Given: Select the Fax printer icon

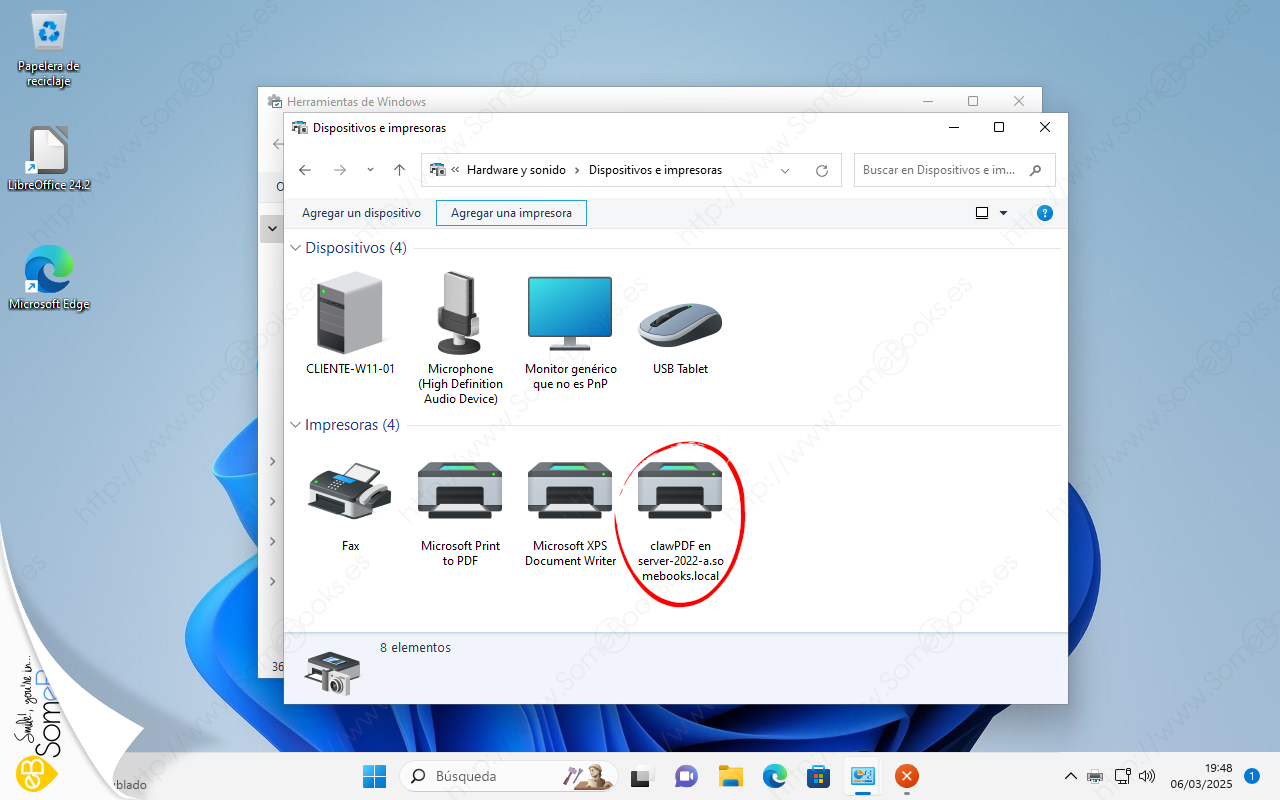Looking at the screenshot, I should point(350,492).
